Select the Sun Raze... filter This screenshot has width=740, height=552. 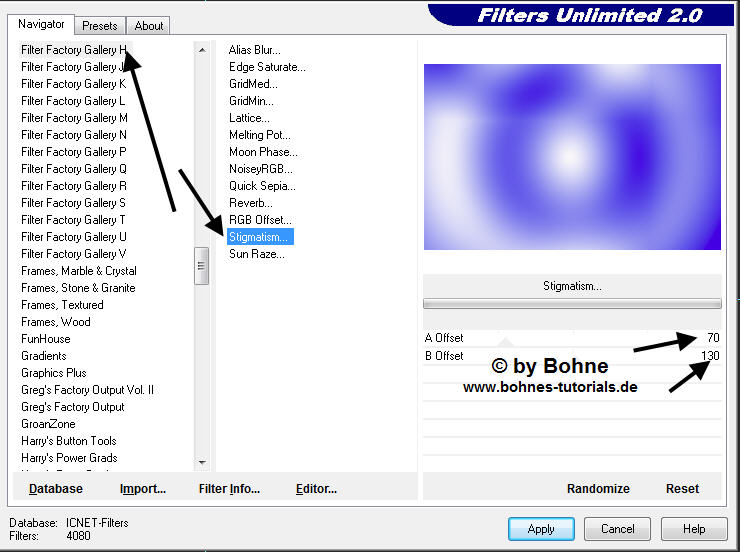click(257, 254)
